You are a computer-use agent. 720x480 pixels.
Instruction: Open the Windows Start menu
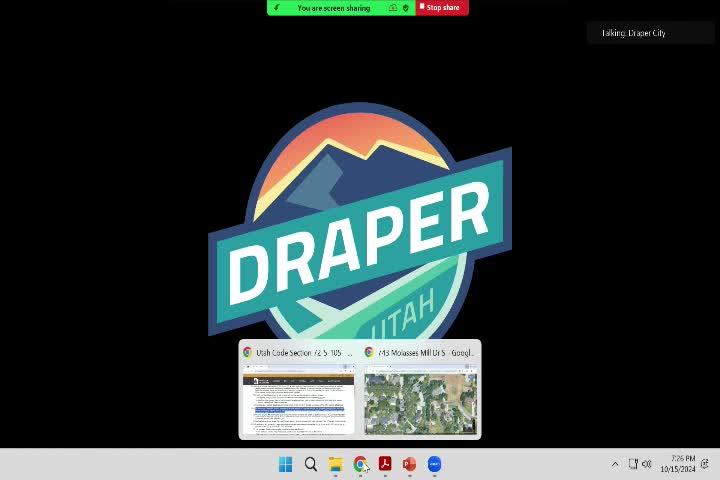pyautogui.click(x=285, y=464)
